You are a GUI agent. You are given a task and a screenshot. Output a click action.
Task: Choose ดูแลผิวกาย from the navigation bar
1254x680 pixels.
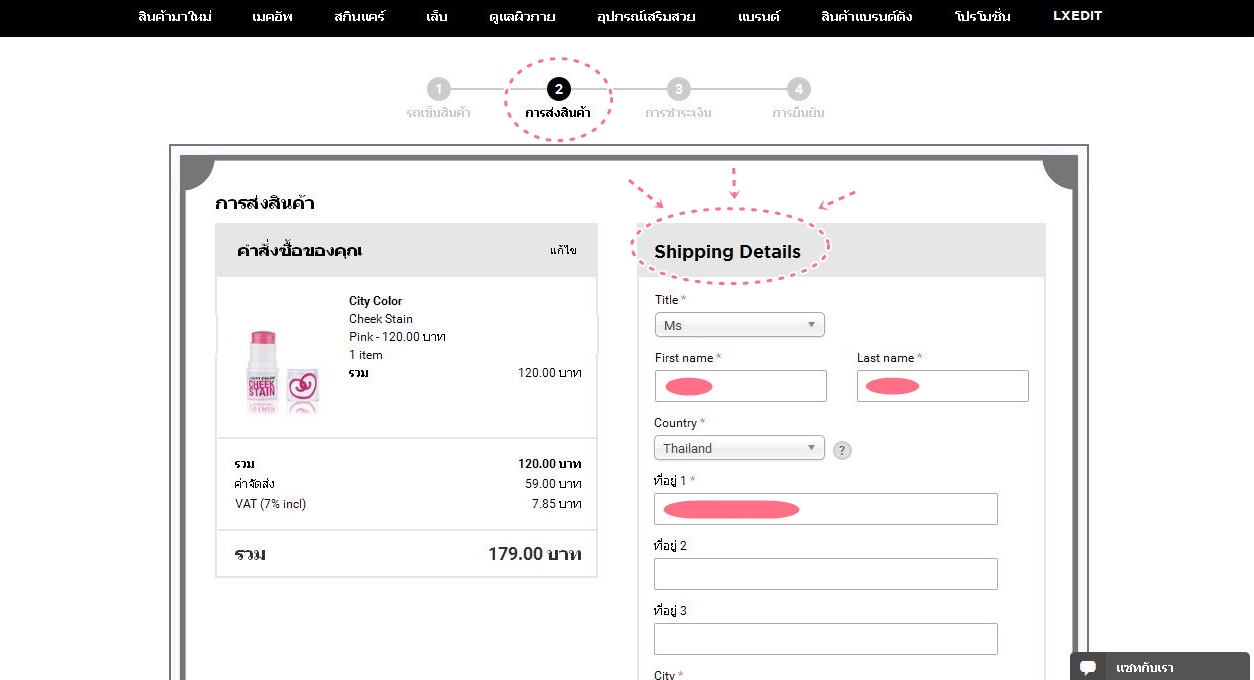(x=522, y=17)
